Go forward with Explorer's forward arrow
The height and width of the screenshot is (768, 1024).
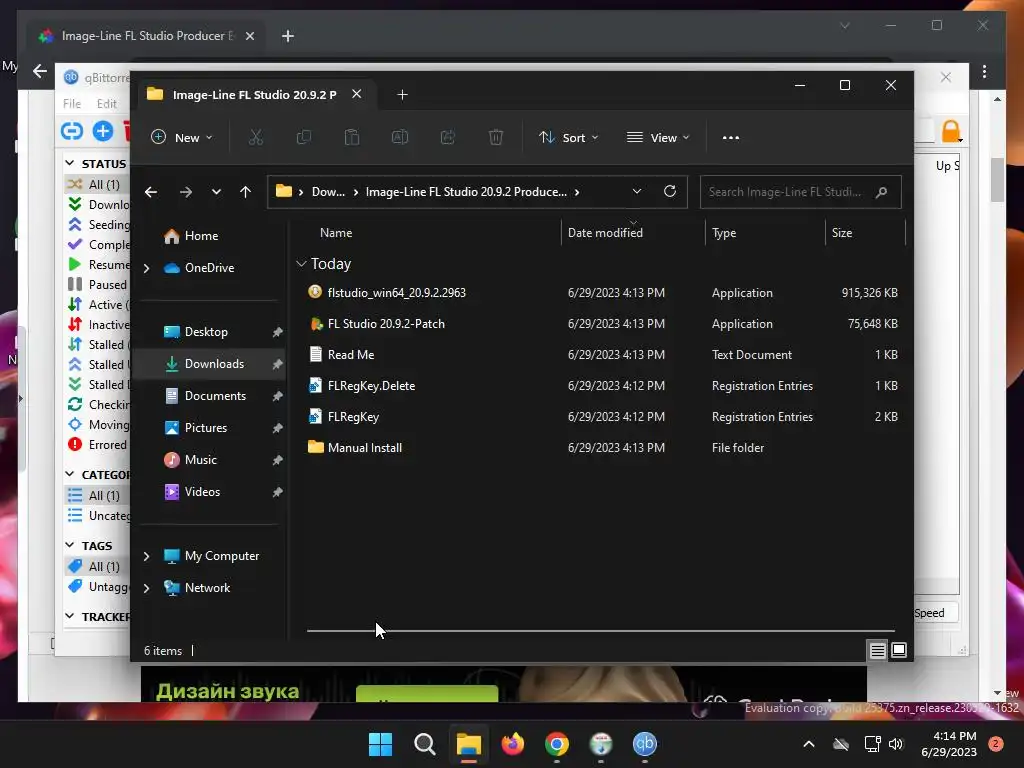coord(185,192)
